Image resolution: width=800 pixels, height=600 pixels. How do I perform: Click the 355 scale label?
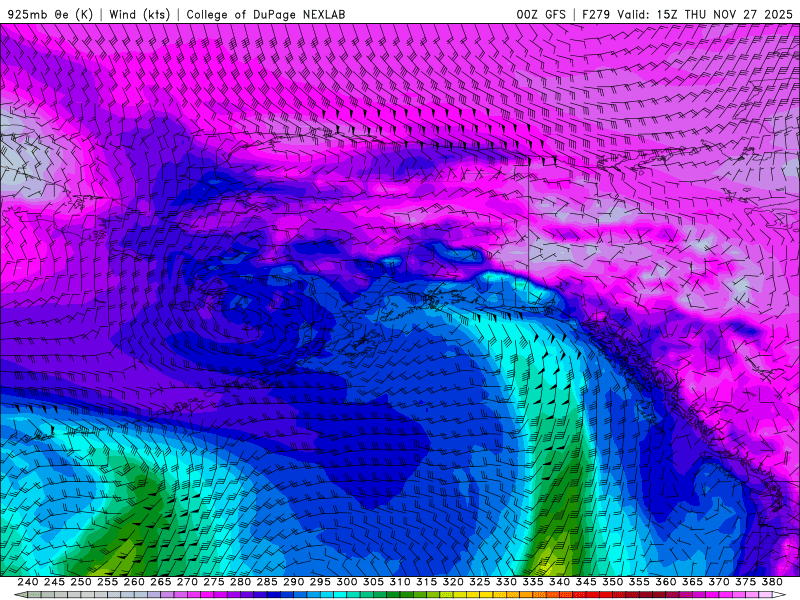tap(639, 582)
